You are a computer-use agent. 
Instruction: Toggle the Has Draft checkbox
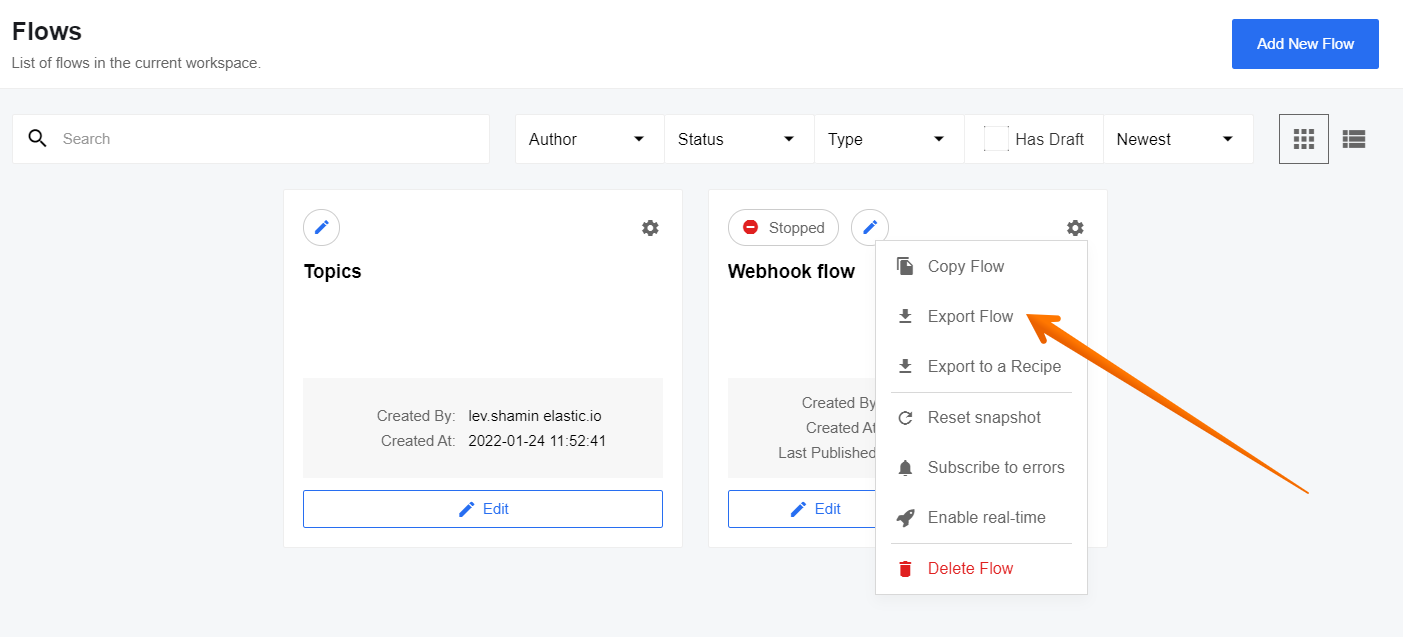coord(996,139)
